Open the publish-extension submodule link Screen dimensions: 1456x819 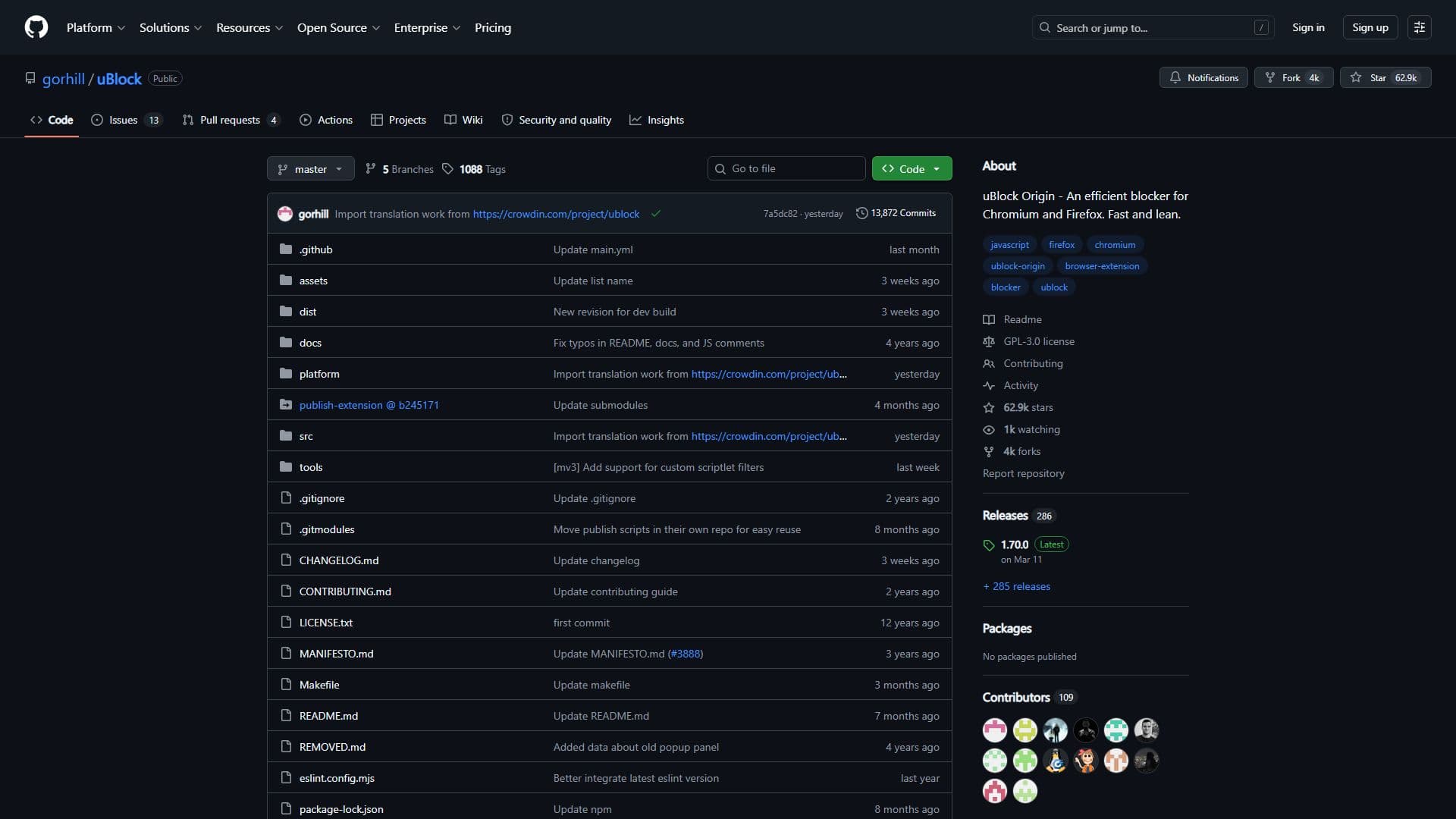coord(369,405)
